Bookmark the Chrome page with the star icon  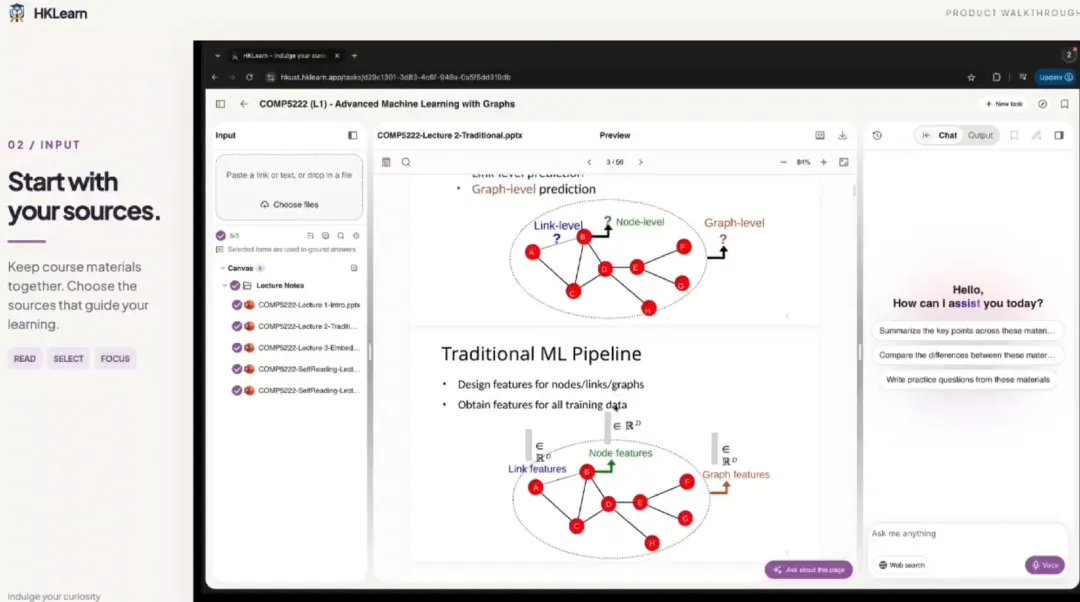[x=971, y=78]
